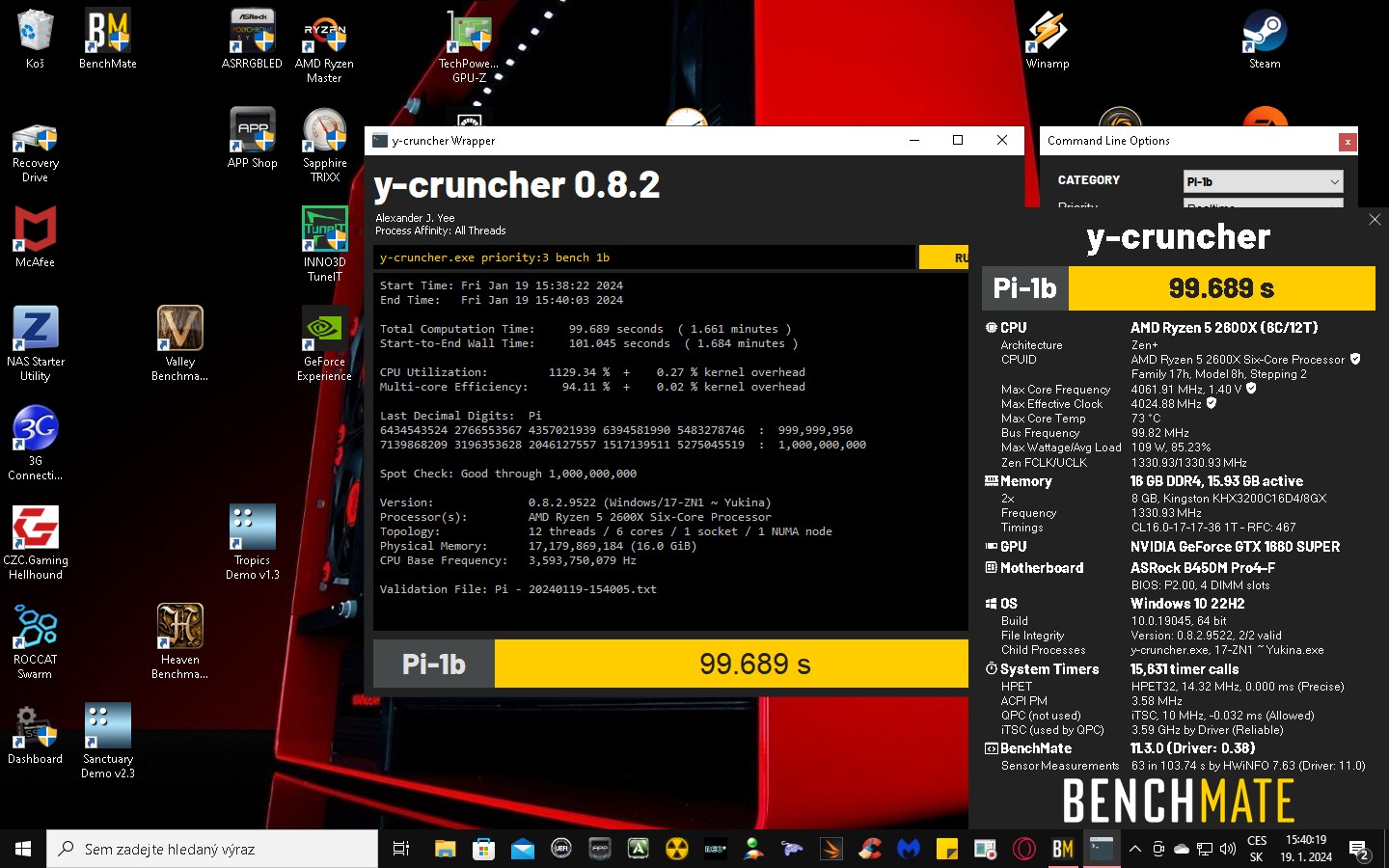Open the Tropics Demo v1.3 desktop shortcut

coord(252,542)
